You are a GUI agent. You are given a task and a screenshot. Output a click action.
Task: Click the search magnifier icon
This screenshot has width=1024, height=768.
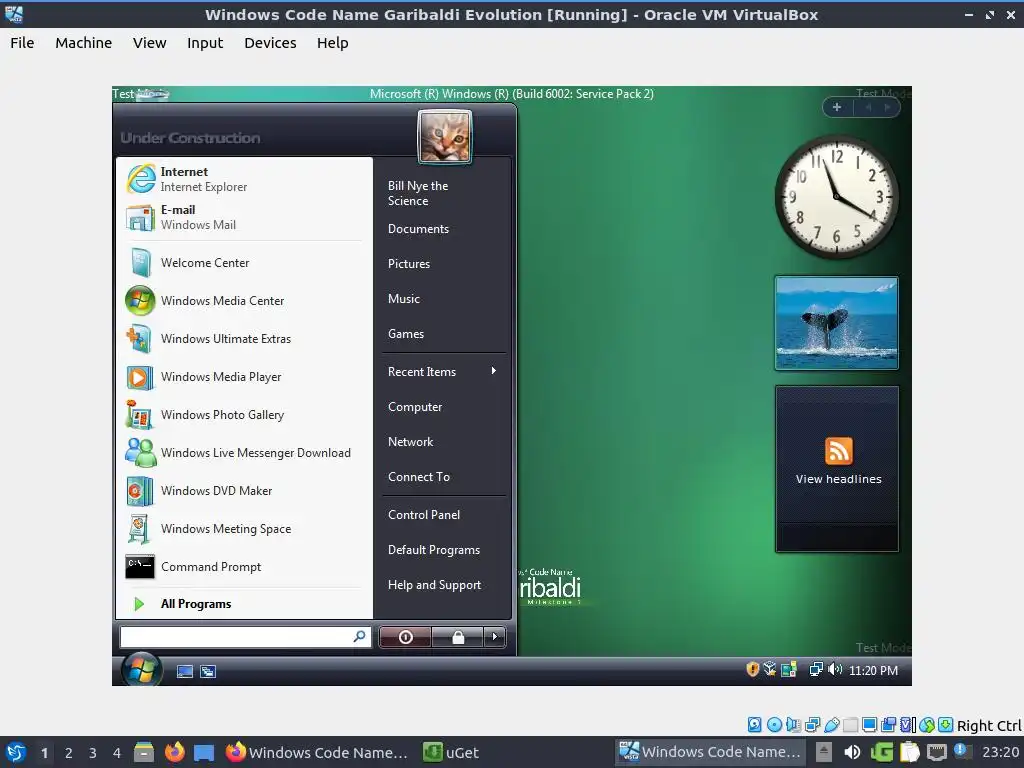pyautogui.click(x=359, y=636)
